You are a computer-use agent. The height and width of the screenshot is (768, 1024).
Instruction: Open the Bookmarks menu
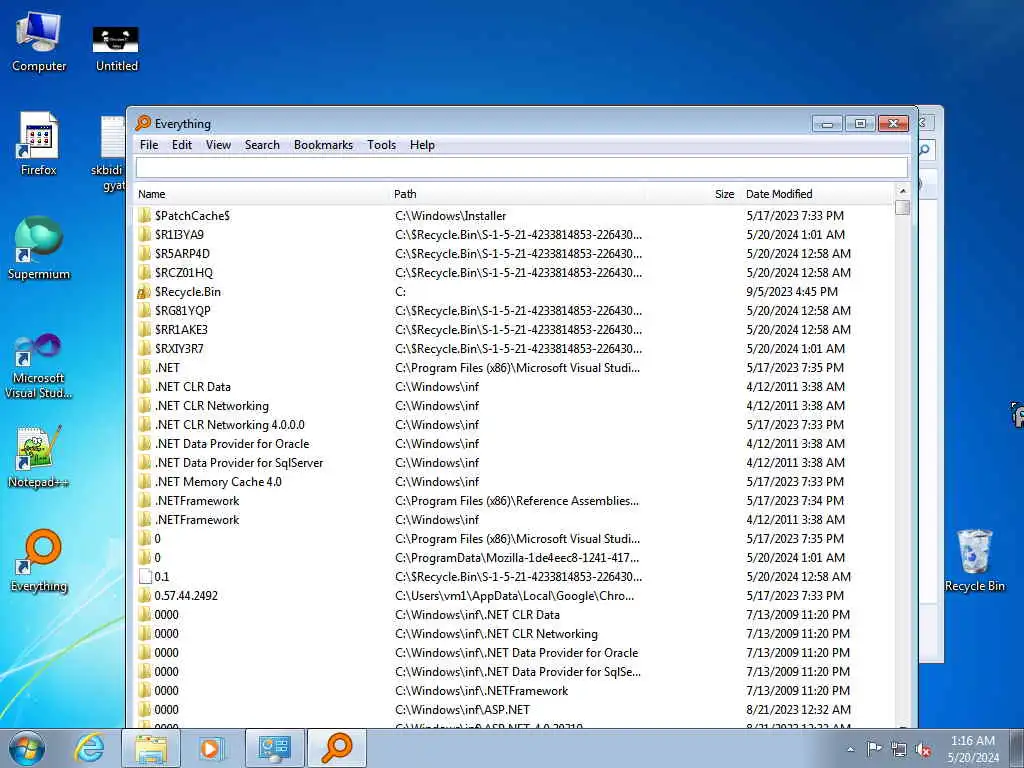click(323, 145)
